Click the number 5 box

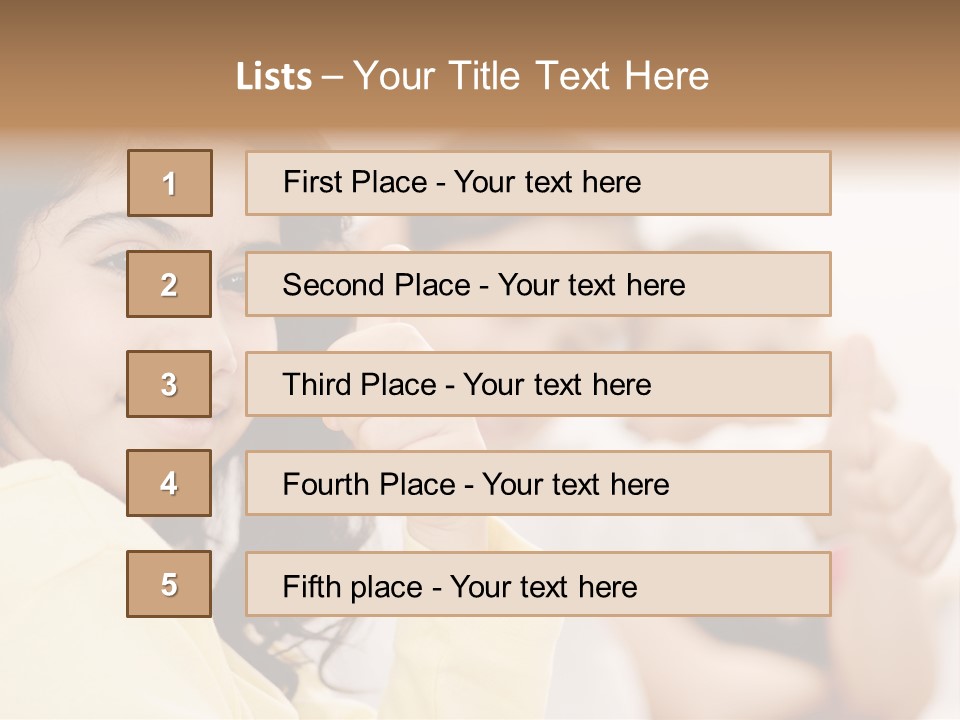169,584
